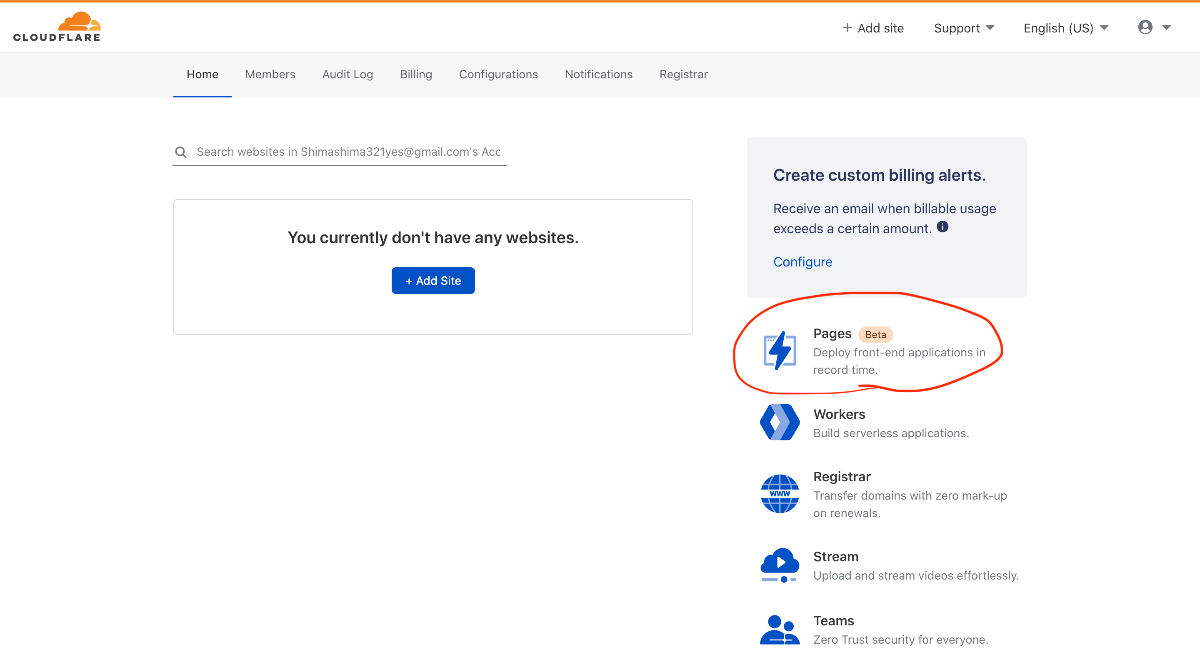Click the Configure billing alerts link
1200x657 pixels.
[803, 262]
